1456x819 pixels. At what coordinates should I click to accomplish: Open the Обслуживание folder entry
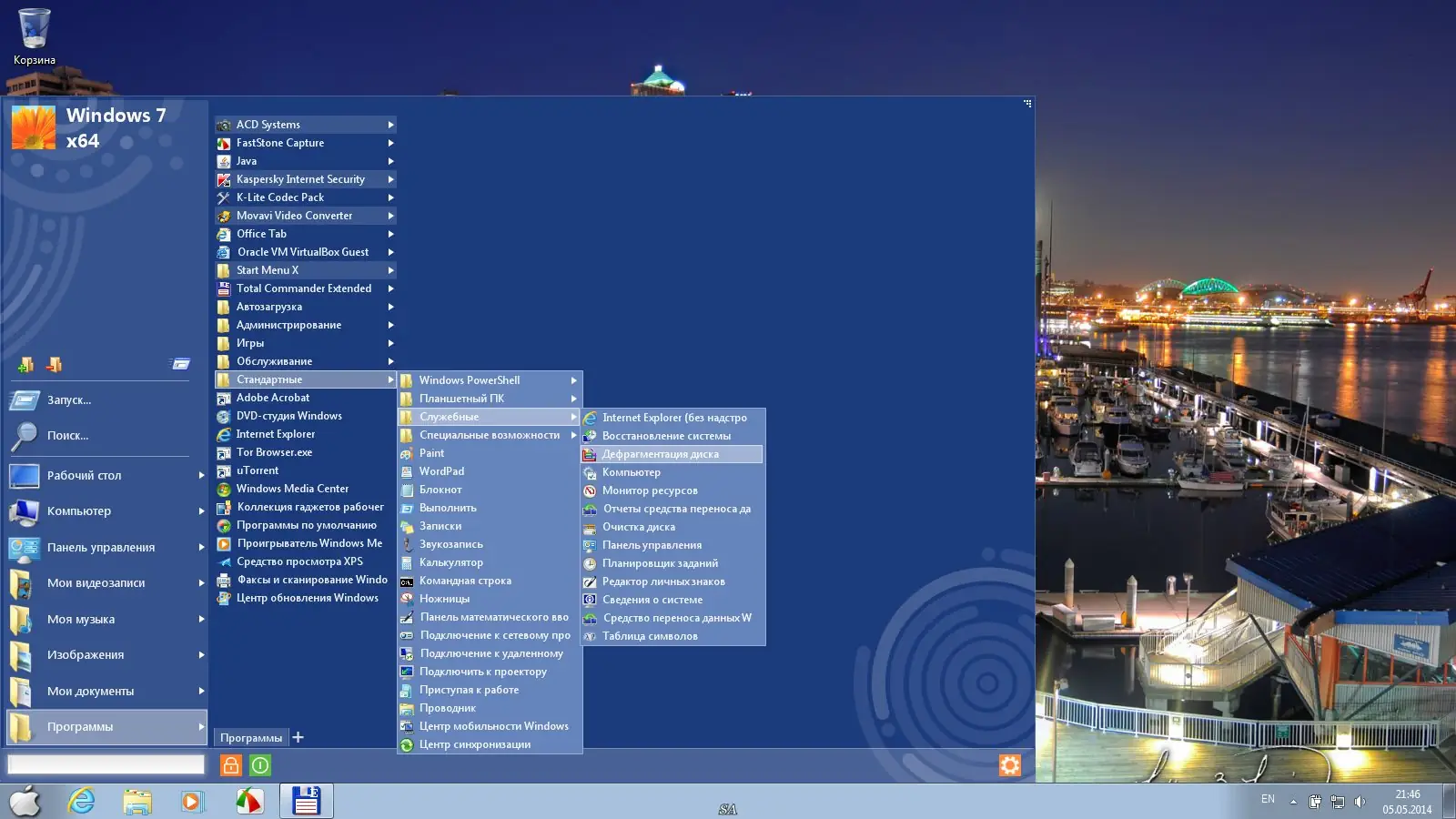[306, 361]
